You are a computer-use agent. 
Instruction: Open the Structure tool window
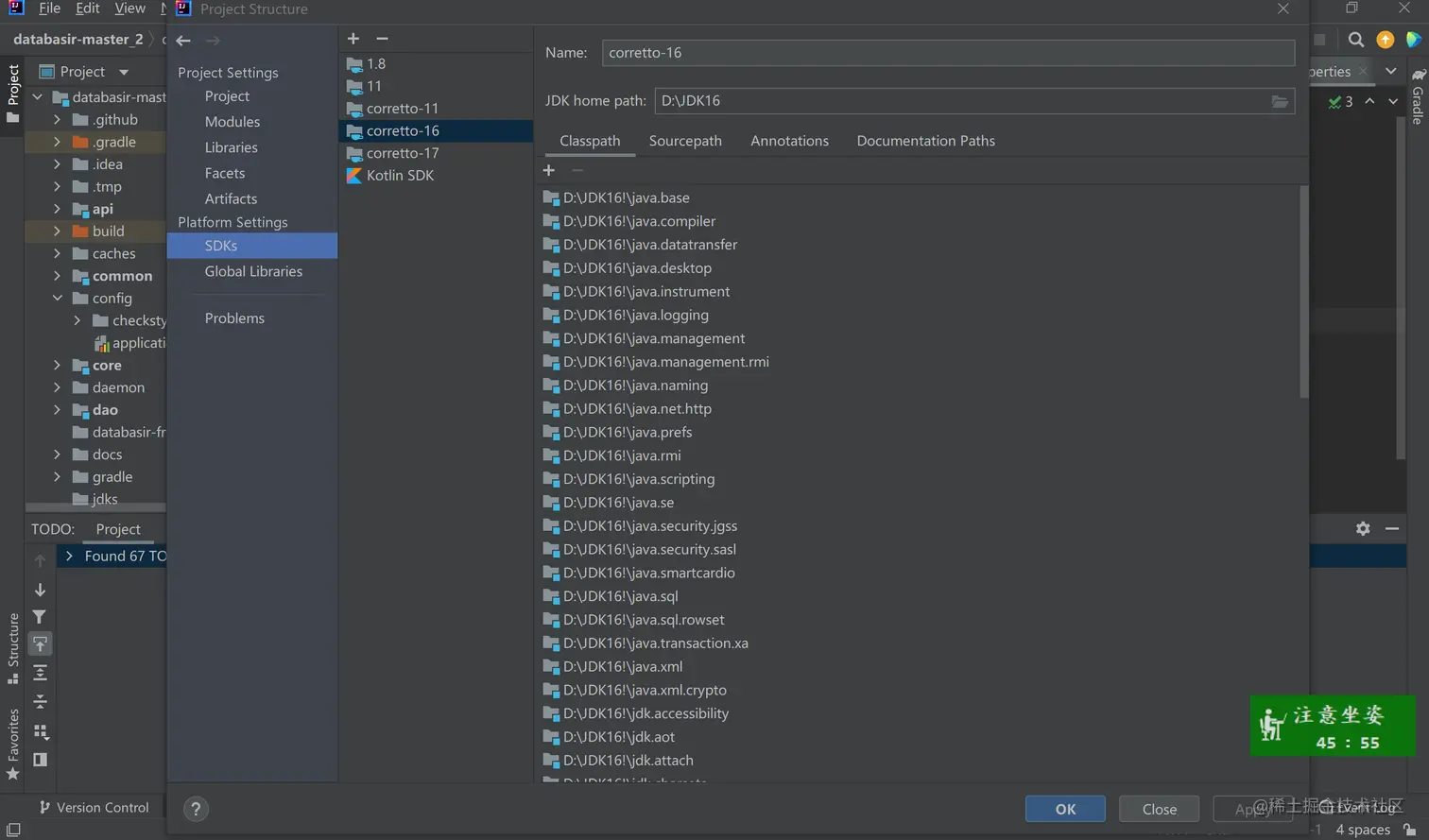[x=13, y=648]
